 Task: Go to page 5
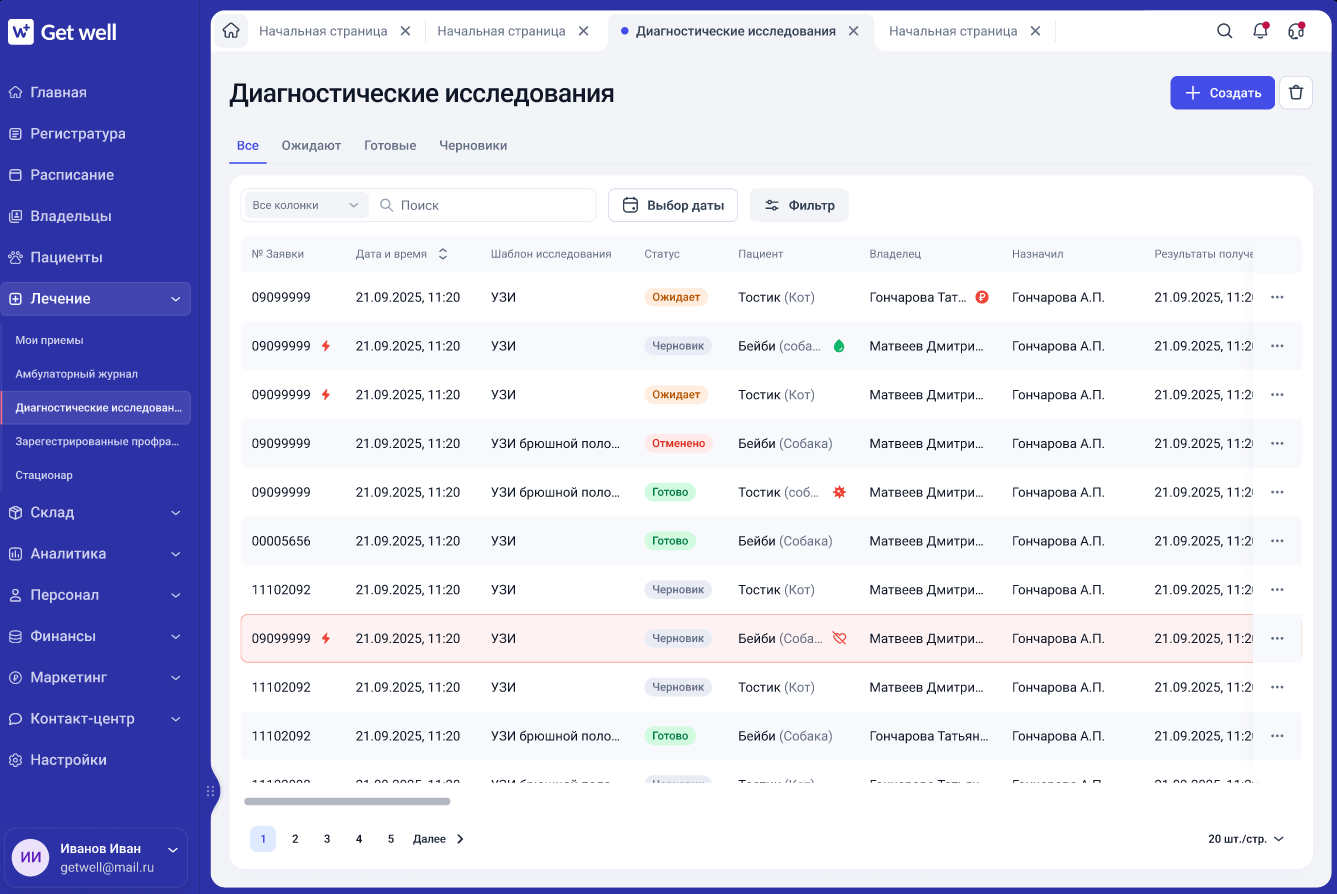[391, 839]
